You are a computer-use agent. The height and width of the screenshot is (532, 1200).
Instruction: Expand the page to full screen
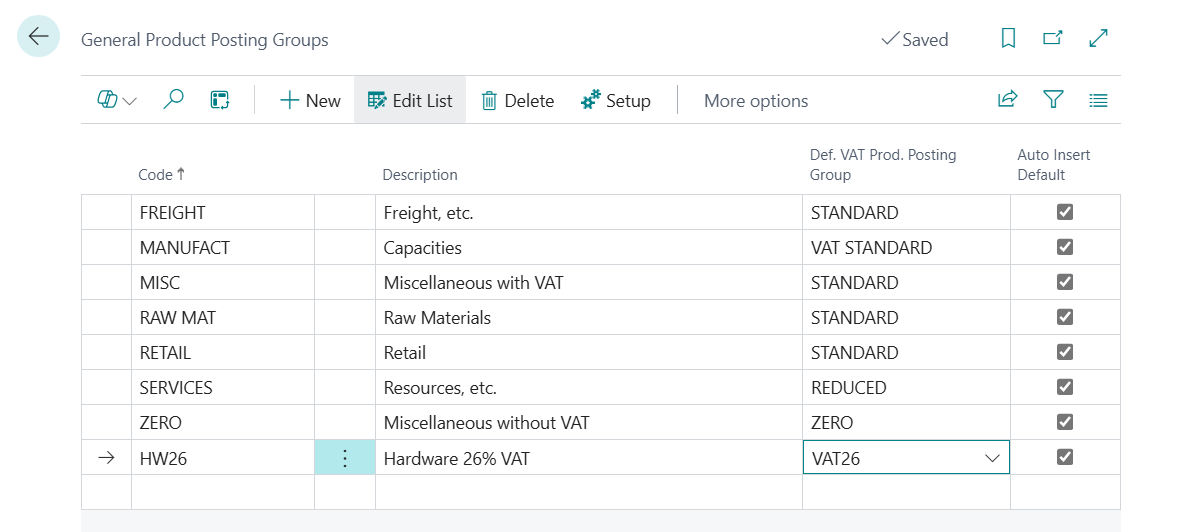tap(1098, 38)
